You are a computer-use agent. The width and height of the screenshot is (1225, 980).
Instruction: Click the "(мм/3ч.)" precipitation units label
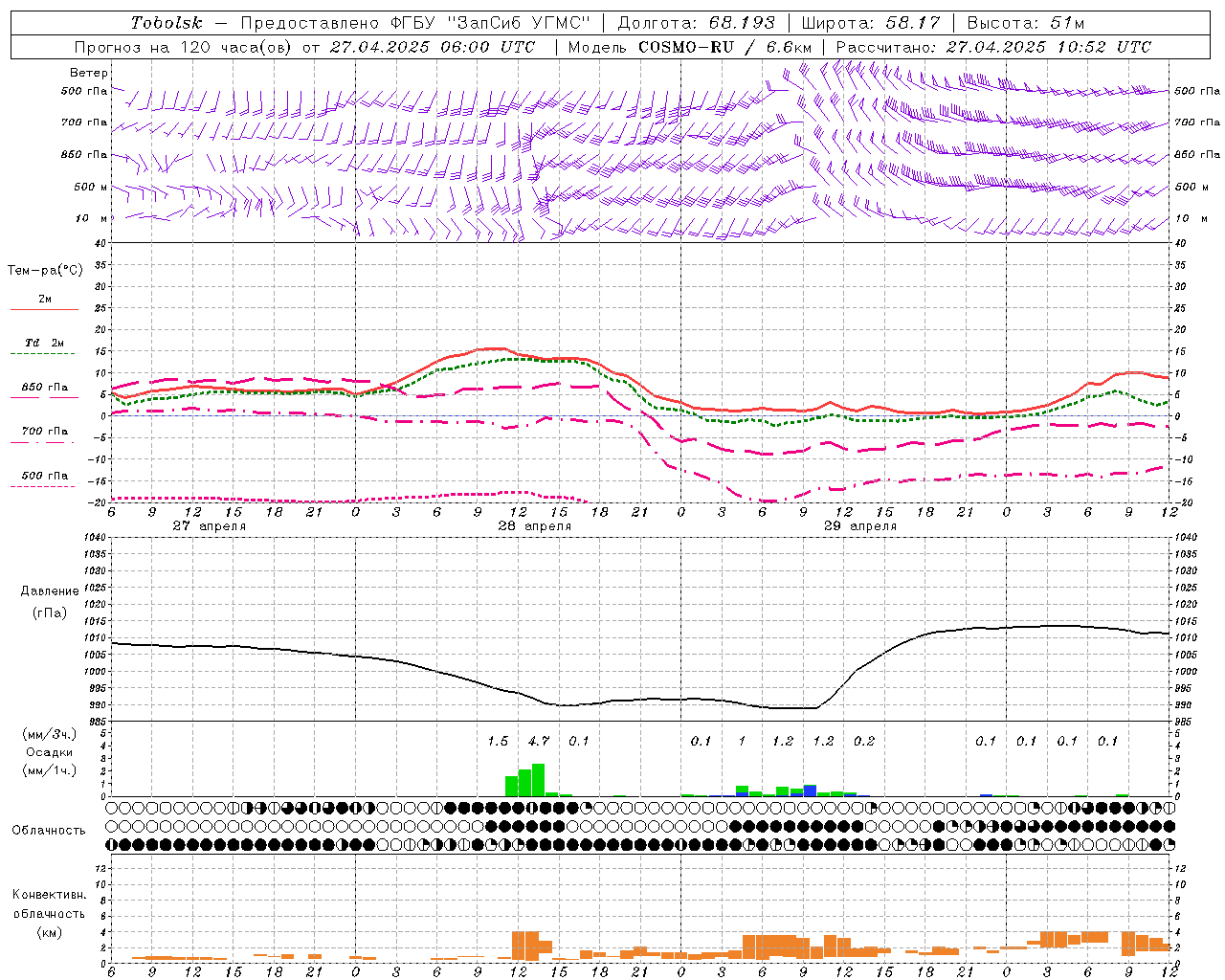49,734
